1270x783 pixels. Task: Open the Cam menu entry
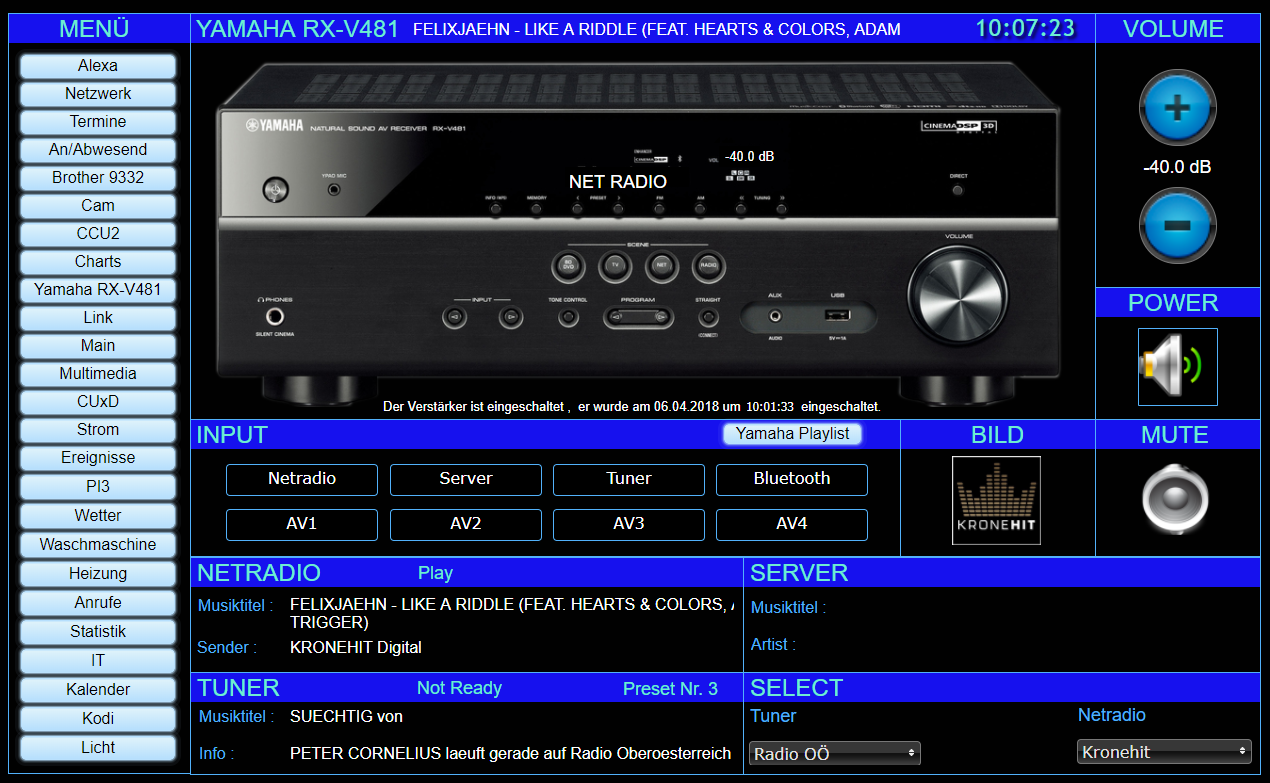click(x=98, y=206)
